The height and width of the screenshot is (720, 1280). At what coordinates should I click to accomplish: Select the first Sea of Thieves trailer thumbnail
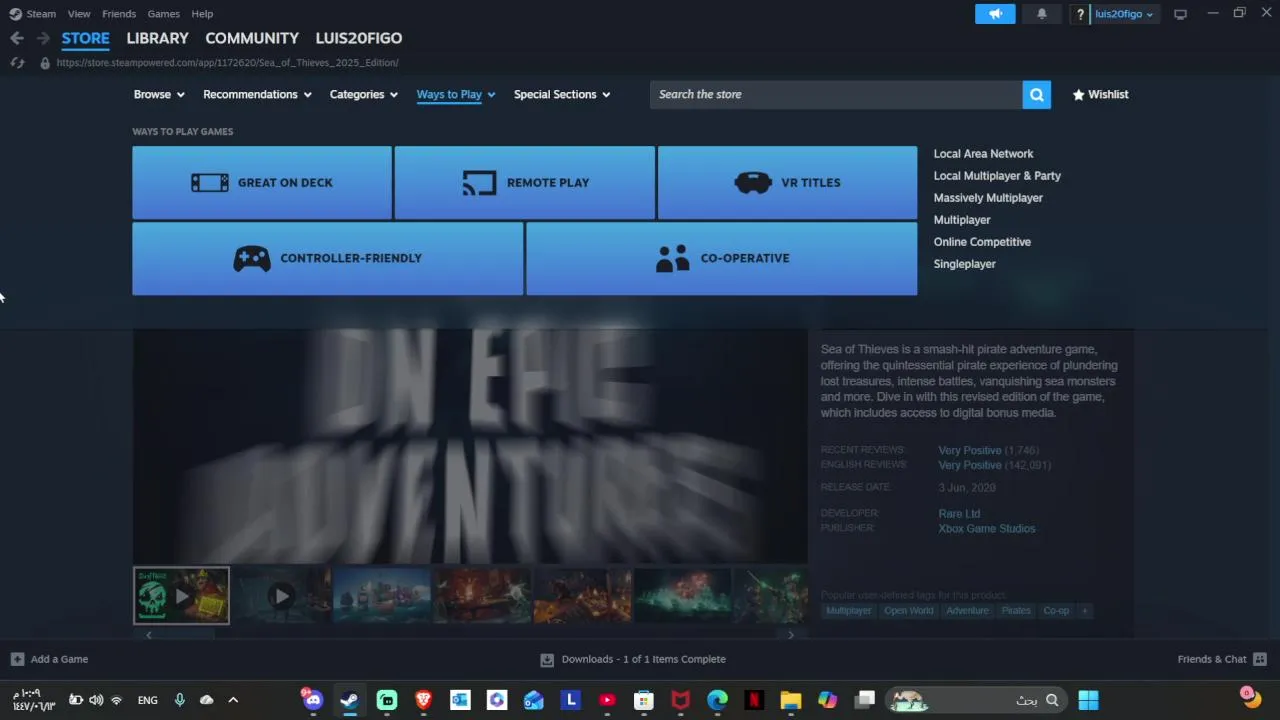(181, 596)
